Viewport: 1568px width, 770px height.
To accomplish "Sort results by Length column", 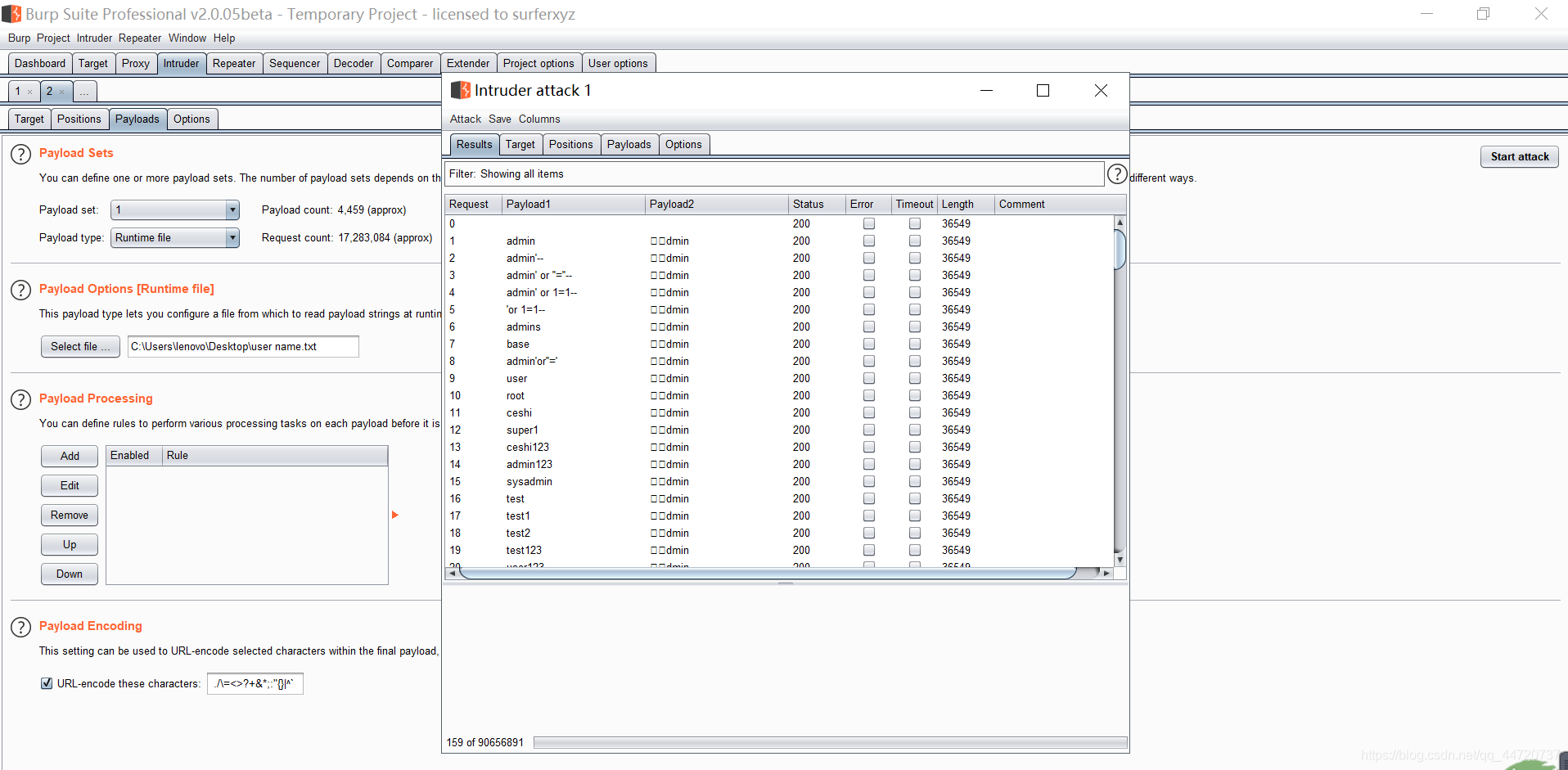I will (966, 205).
